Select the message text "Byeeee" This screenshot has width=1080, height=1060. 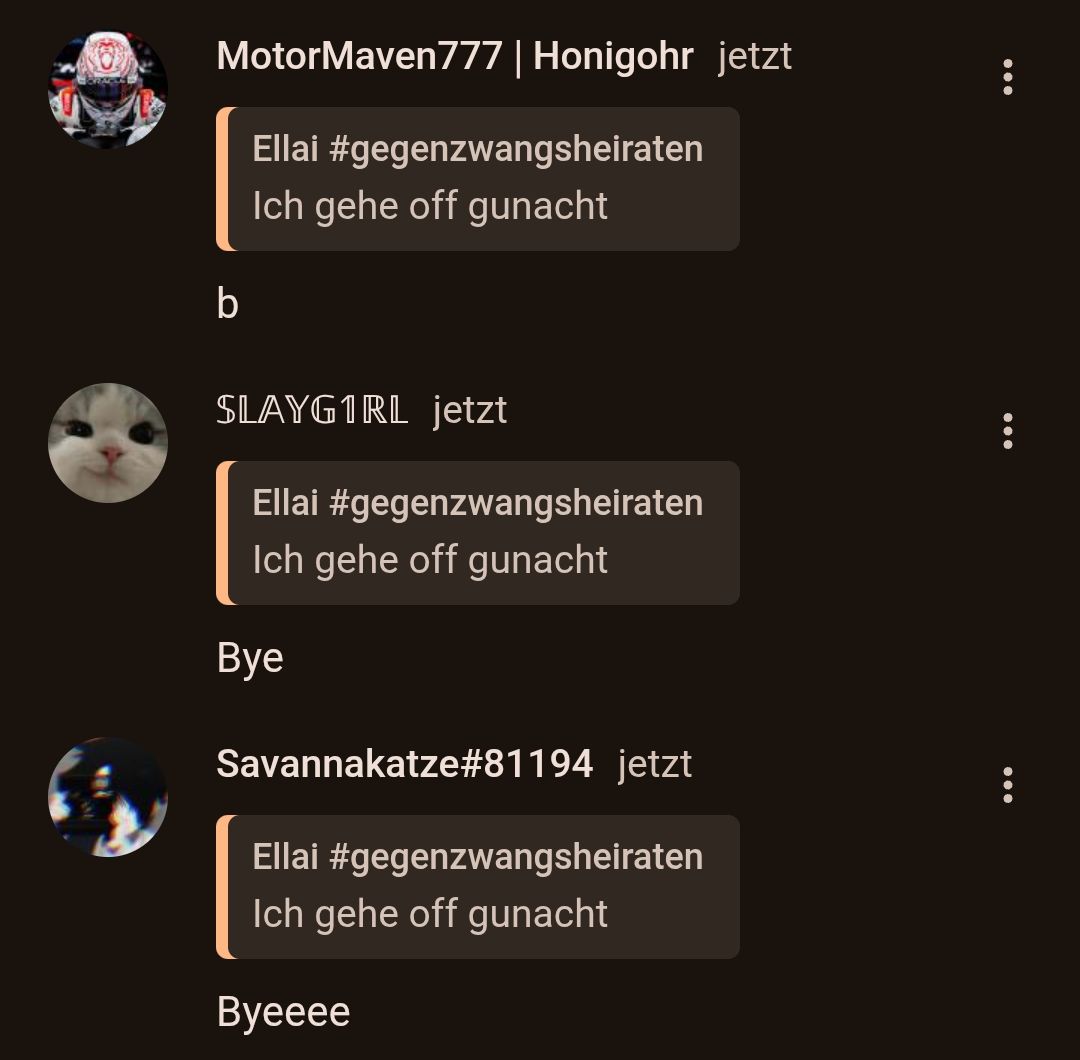283,1012
